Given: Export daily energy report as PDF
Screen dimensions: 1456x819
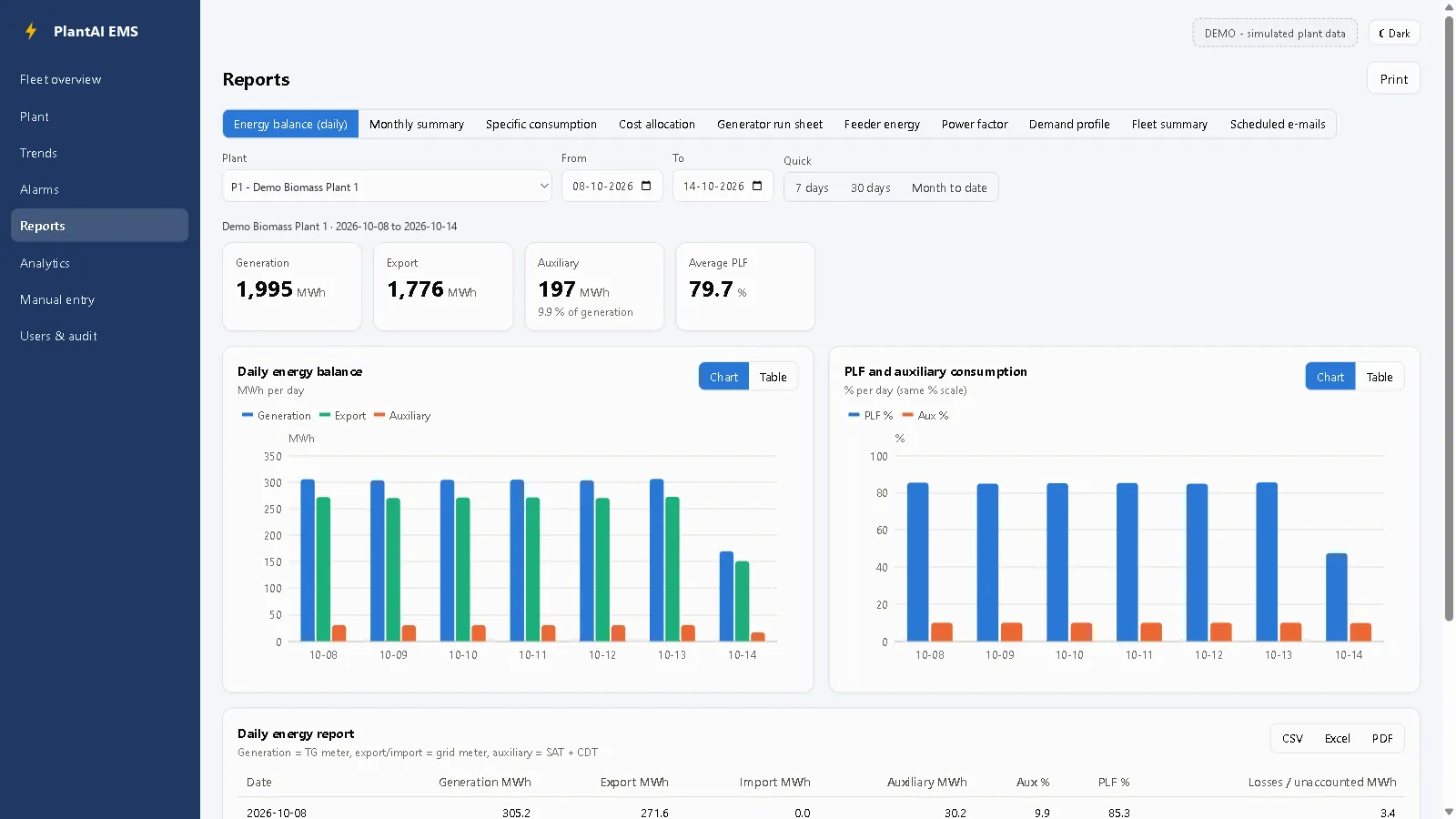Looking at the screenshot, I should tap(1382, 738).
